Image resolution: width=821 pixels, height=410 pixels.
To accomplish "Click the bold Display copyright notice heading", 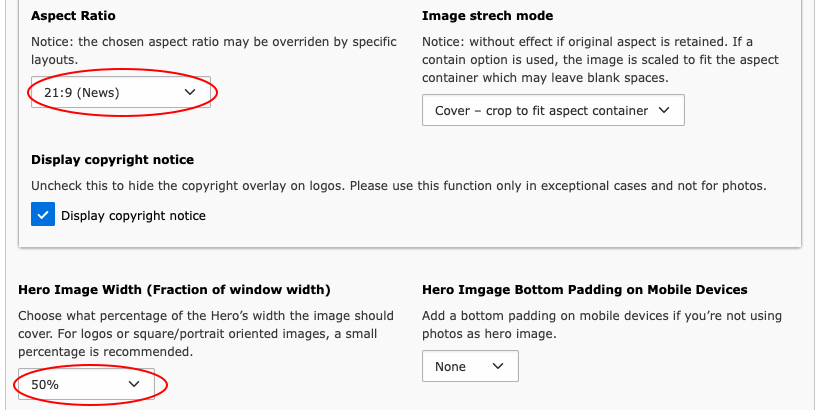I will coord(112,160).
